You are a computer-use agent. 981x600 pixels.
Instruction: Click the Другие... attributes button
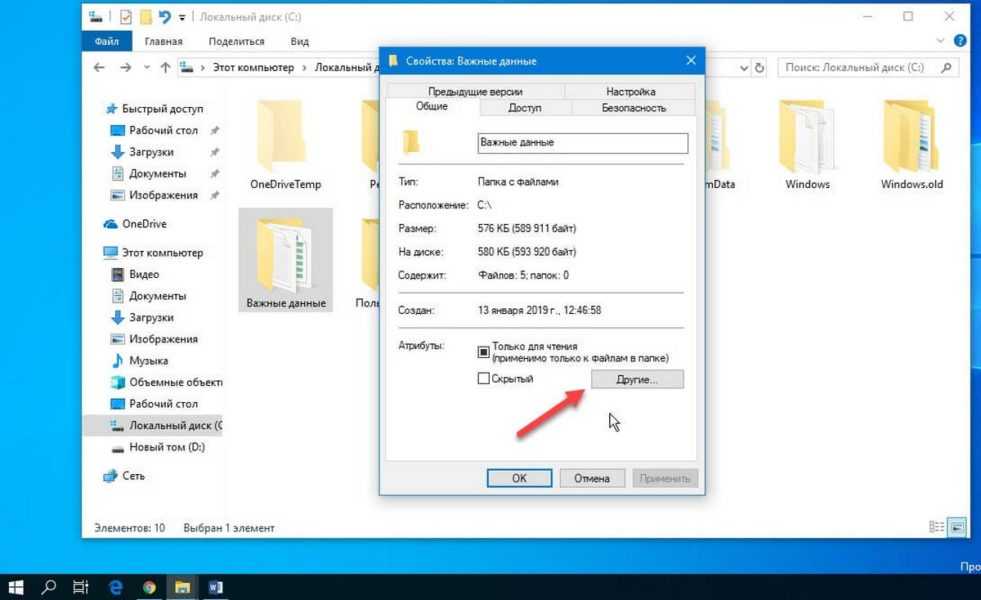(x=637, y=380)
